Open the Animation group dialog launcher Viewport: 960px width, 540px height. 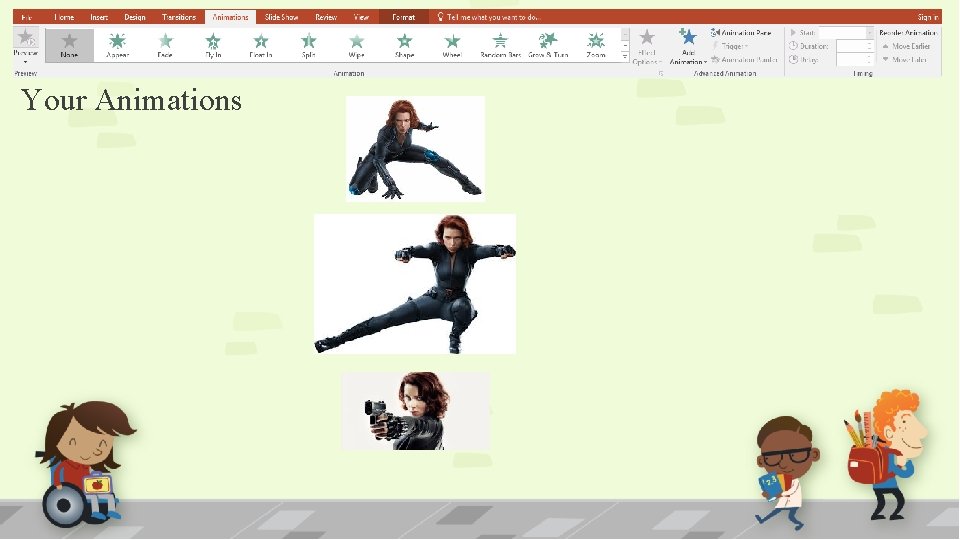click(x=661, y=73)
